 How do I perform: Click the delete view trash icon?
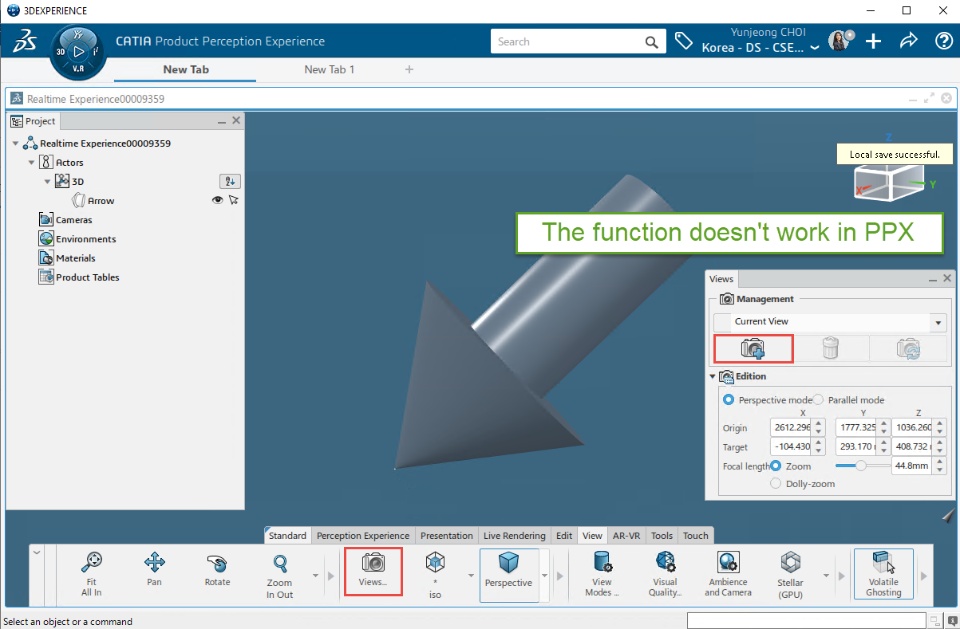pos(831,348)
